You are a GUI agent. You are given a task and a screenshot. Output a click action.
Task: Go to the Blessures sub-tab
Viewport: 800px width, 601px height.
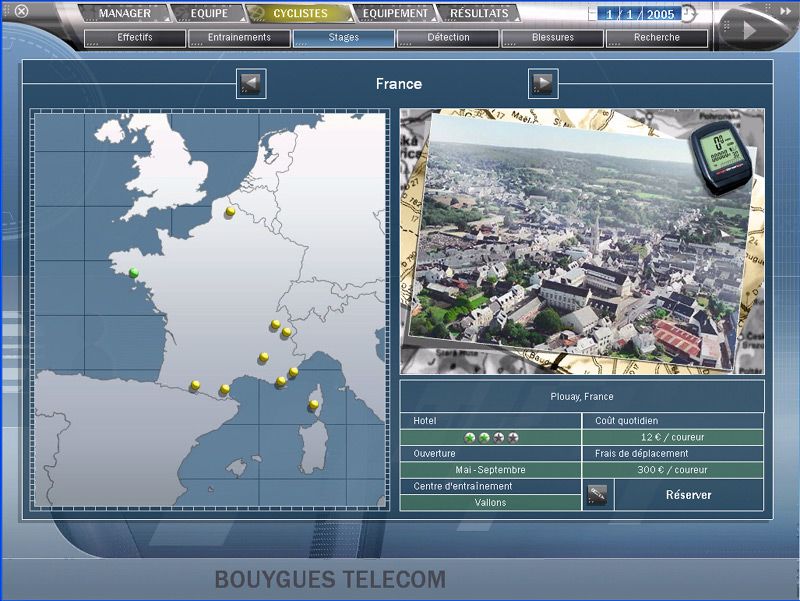(x=553, y=38)
